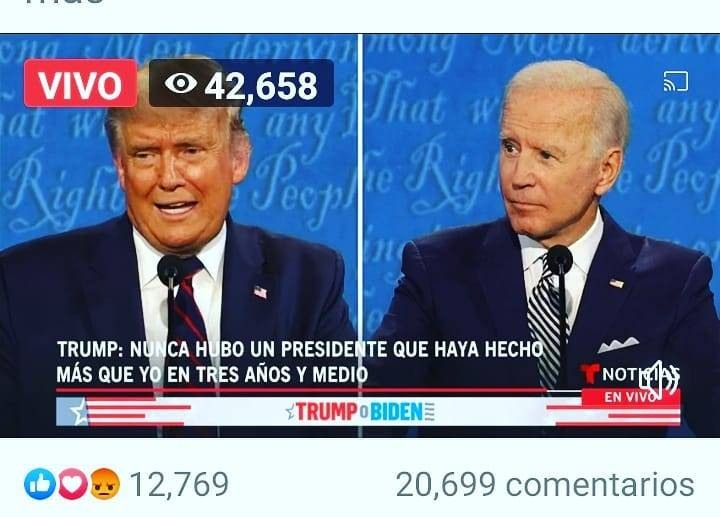Click the VIVO live badge
Image resolution: width=720 pixels, height=517 pixels.
pyautogui.click(x=80, y=83)
